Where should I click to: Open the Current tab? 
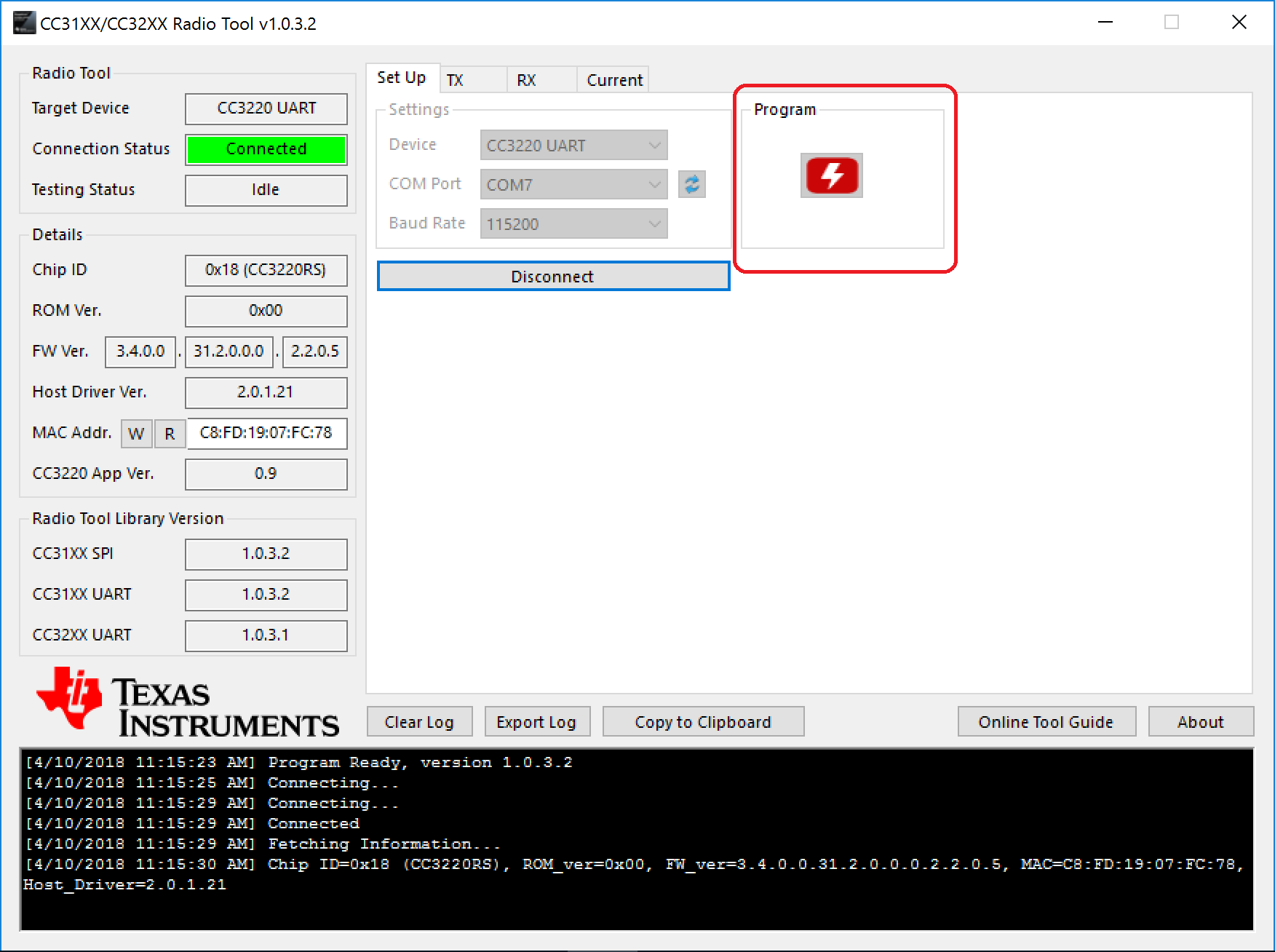coord(614,79)
